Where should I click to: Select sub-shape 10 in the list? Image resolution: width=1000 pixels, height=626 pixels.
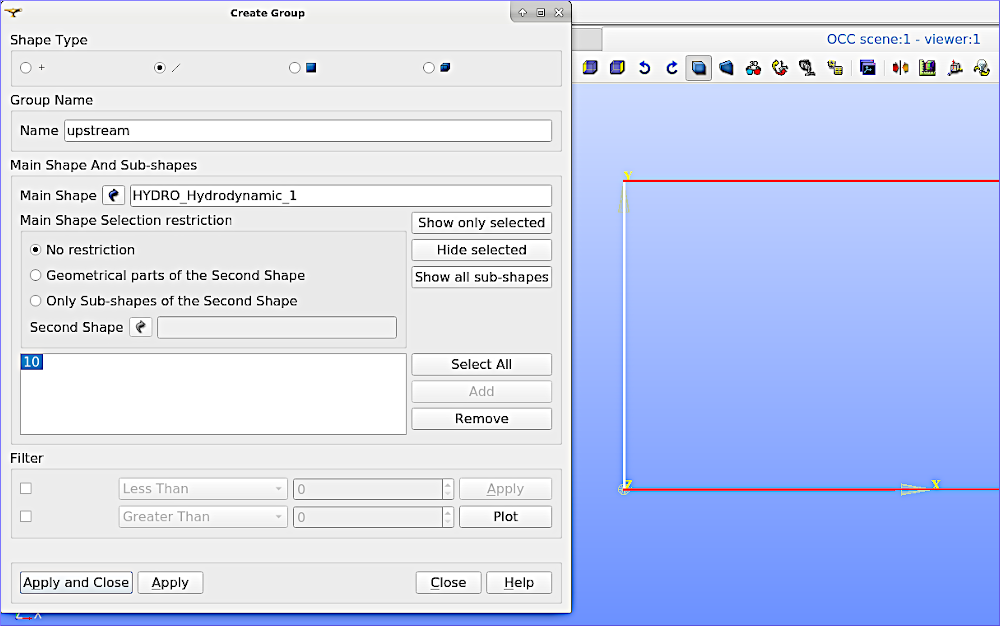[31, 362]
